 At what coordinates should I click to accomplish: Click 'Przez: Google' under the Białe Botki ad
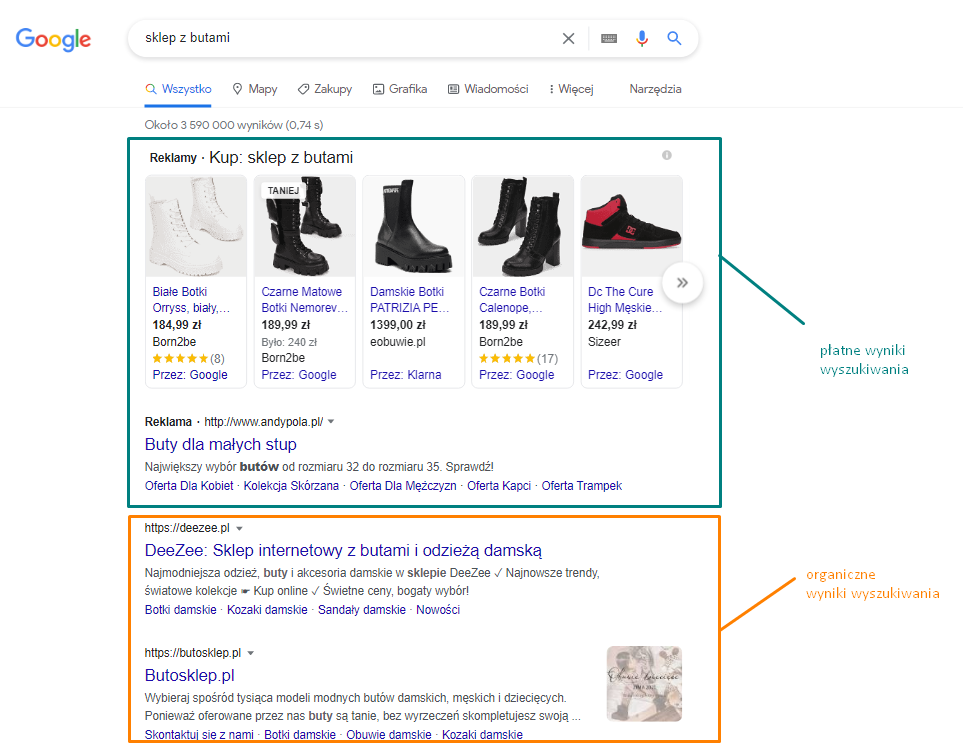click(190, 375)
